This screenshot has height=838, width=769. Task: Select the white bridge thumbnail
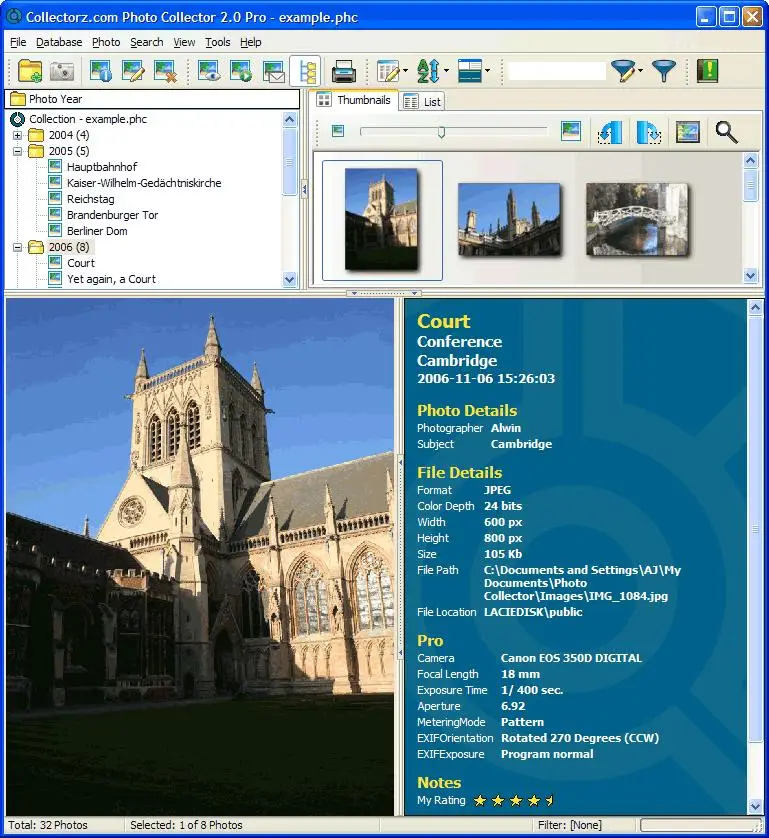tap(637, 219)
